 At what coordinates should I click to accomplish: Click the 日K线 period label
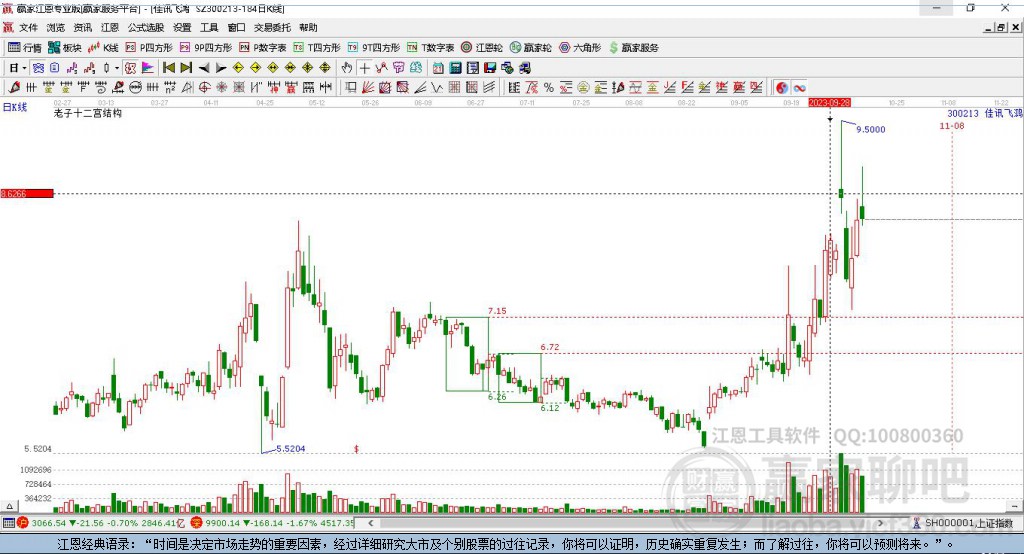pos(15,107)
